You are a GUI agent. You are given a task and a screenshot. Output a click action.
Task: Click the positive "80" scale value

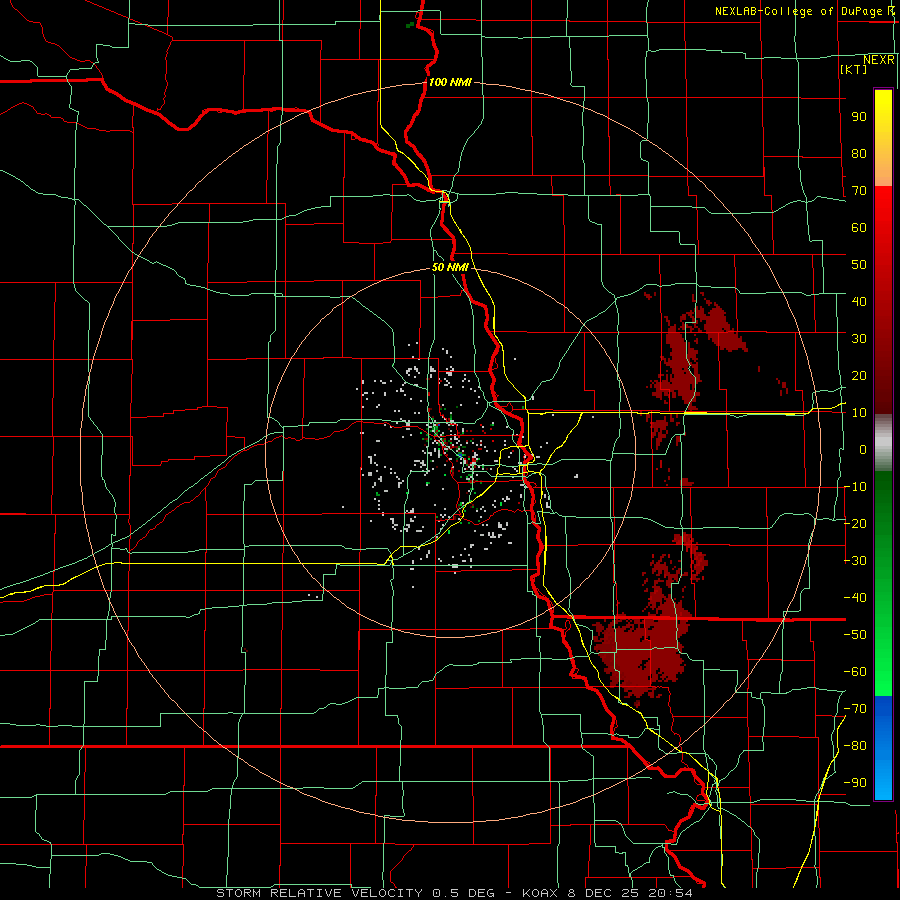(x=859, y=153)
